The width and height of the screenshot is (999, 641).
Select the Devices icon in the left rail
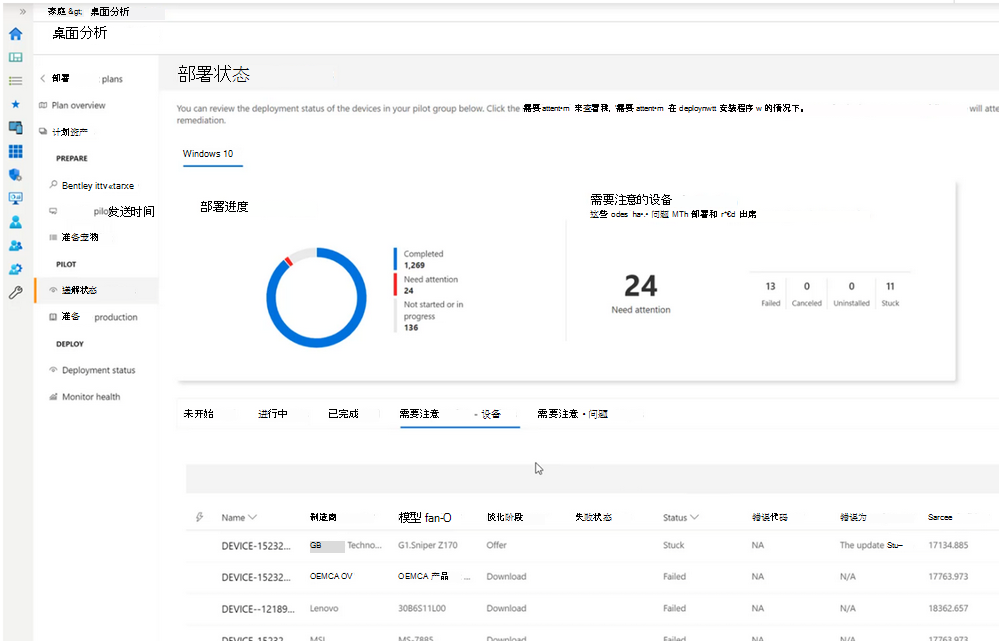(14, 128)
